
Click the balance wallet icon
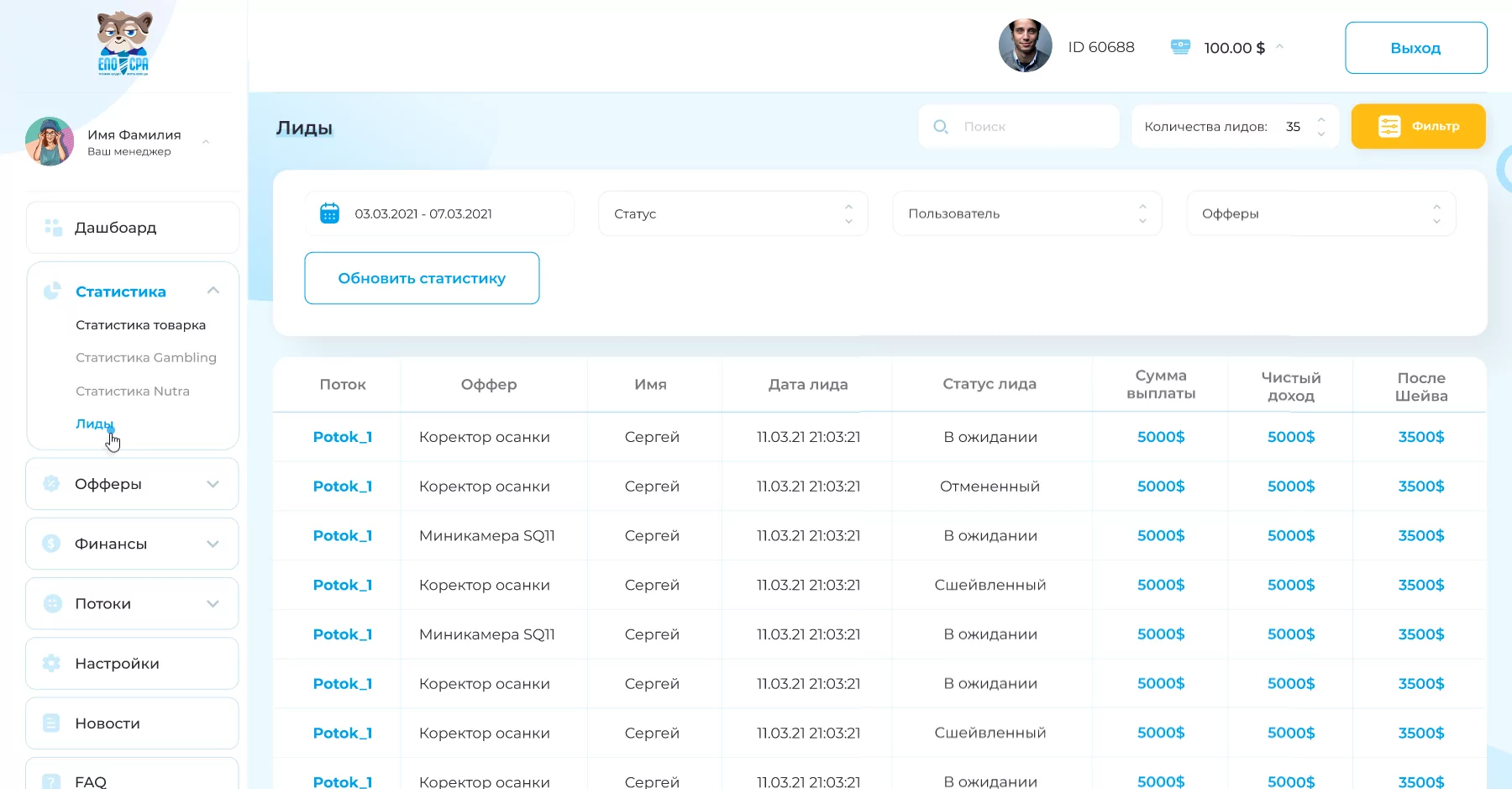point(1180,47)
